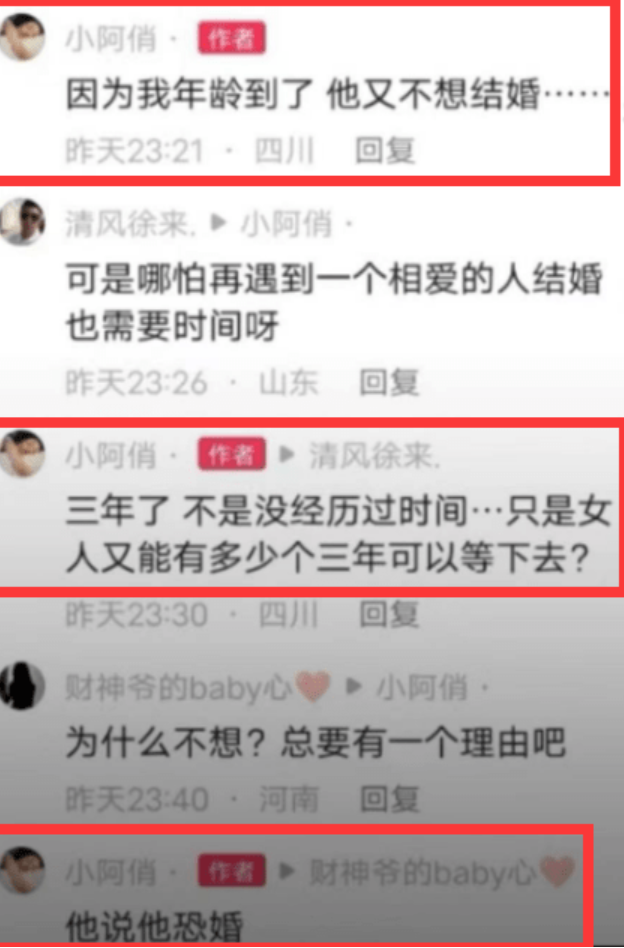Reply to the comment posted from 河南
This screenshot has height=948, width=624.
(390, 799)
